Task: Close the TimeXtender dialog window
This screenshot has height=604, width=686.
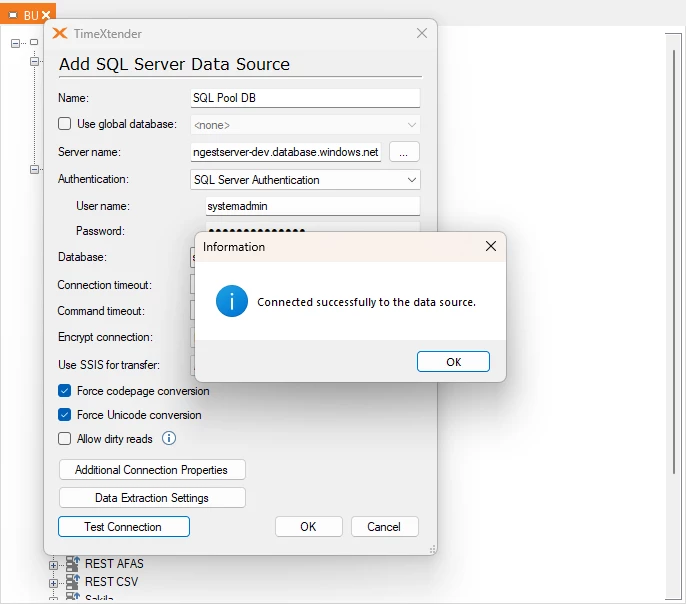Action: pos(421,33)
